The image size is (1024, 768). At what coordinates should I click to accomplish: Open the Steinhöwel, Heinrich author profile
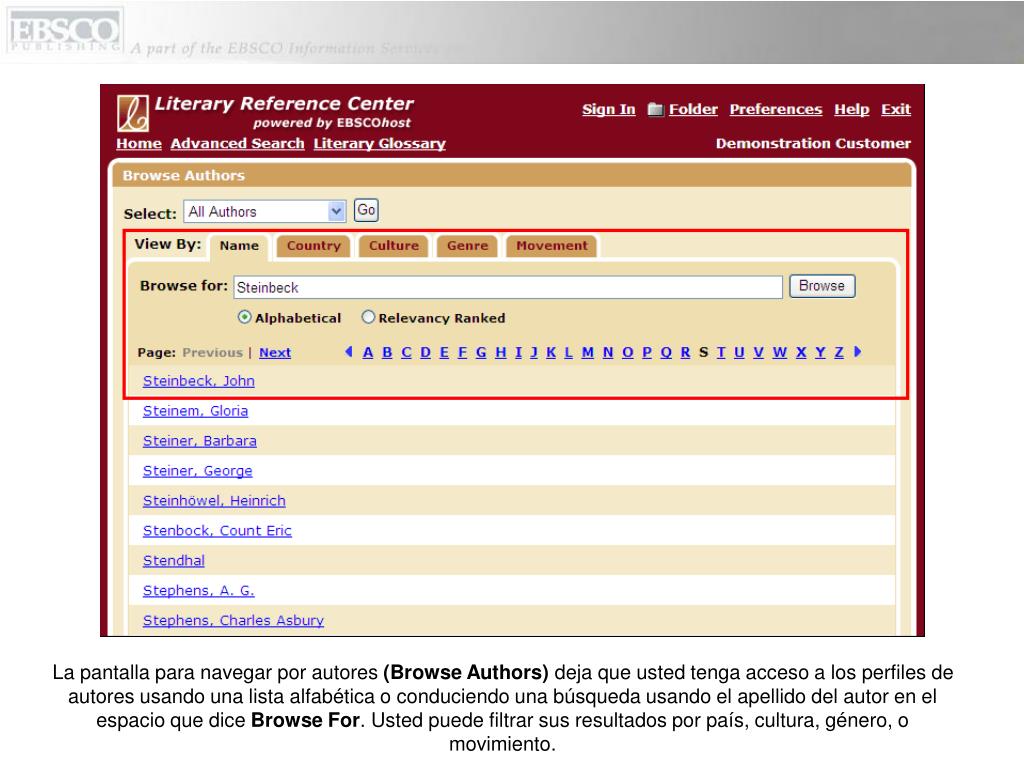[214, 501]
